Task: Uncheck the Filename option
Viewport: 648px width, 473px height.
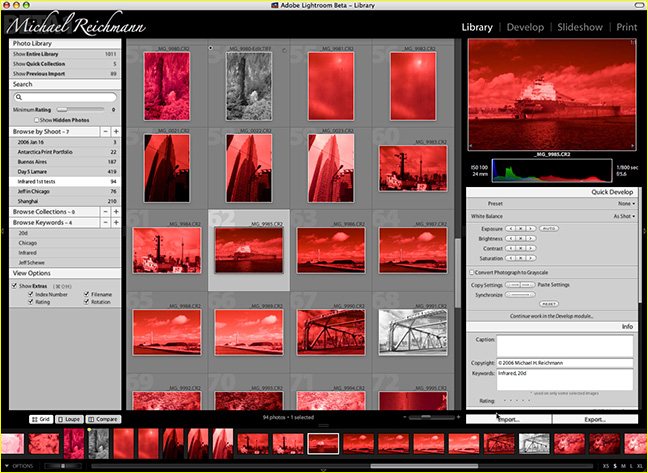Action: [86, 294]
